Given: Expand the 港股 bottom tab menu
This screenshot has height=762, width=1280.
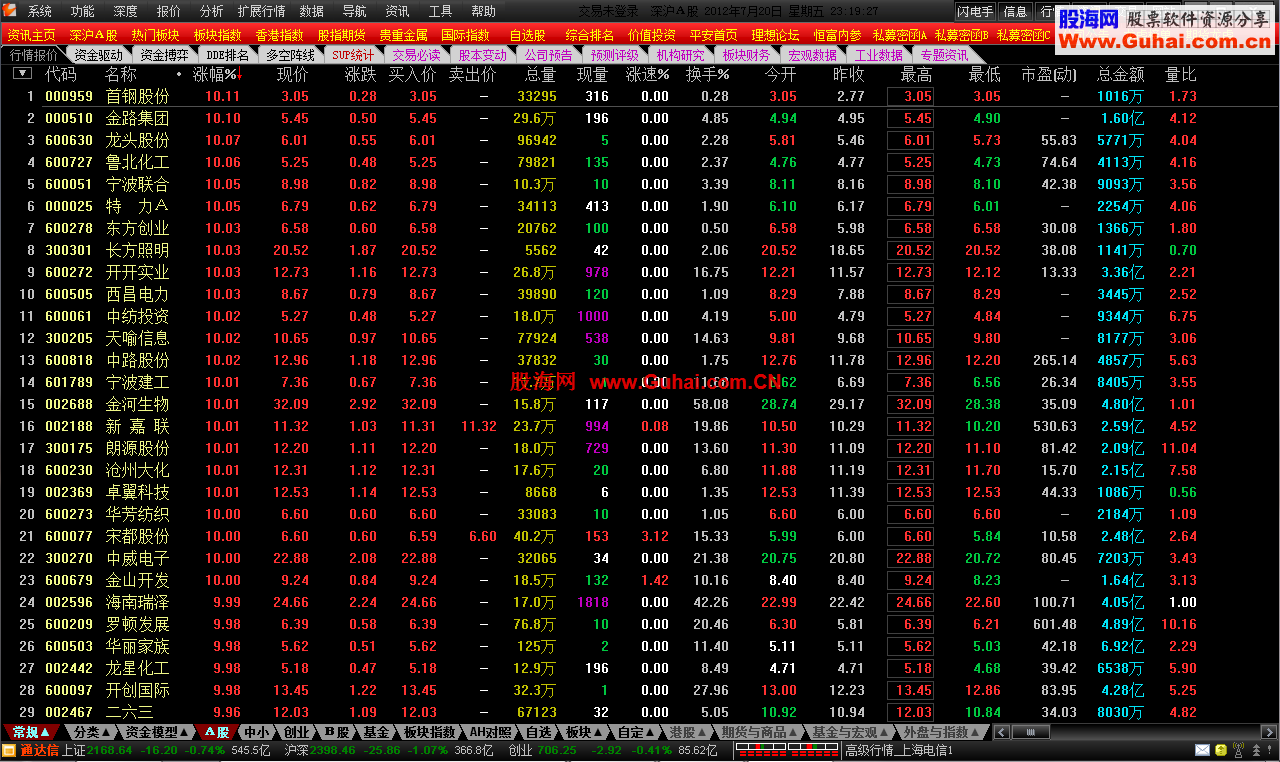Looking at the screenshot, I should coord(688,732).
